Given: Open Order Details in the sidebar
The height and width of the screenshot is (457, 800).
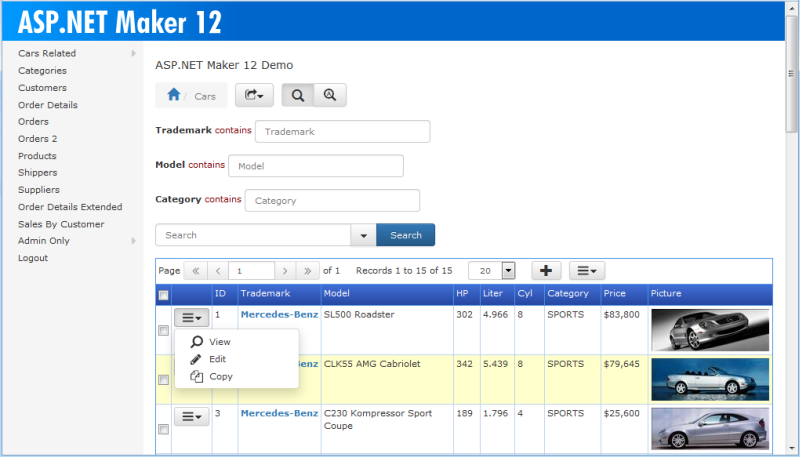Looking at the screenshot, I should (48, 105).
